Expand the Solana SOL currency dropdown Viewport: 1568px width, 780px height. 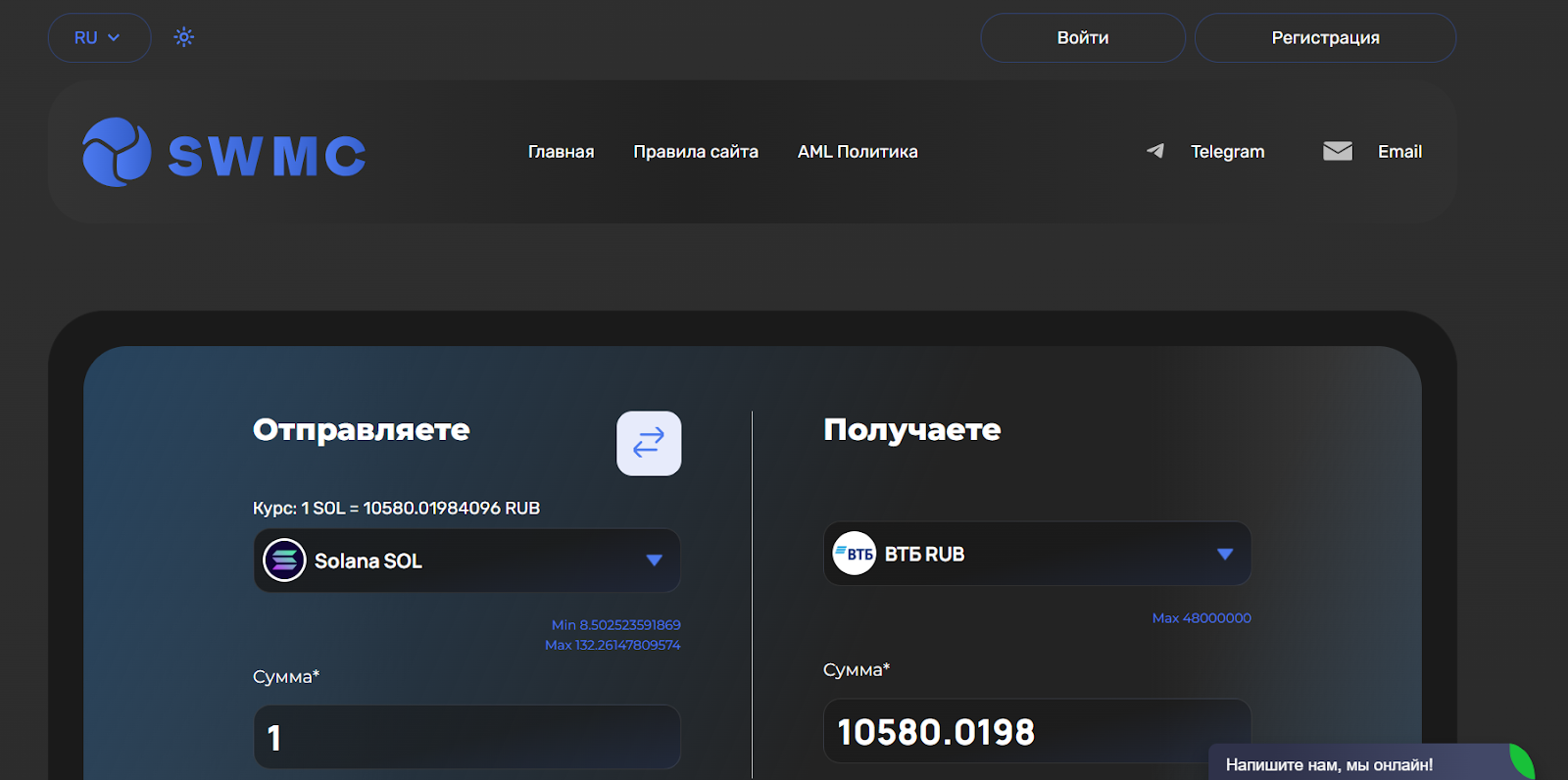click(x=466, y=561)
